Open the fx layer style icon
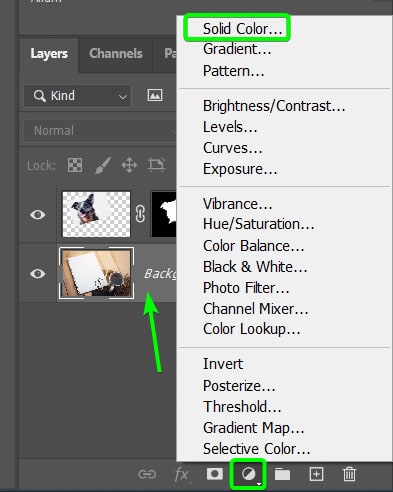The height and width of the screenshot is (492, 393). tap(182, 474)
